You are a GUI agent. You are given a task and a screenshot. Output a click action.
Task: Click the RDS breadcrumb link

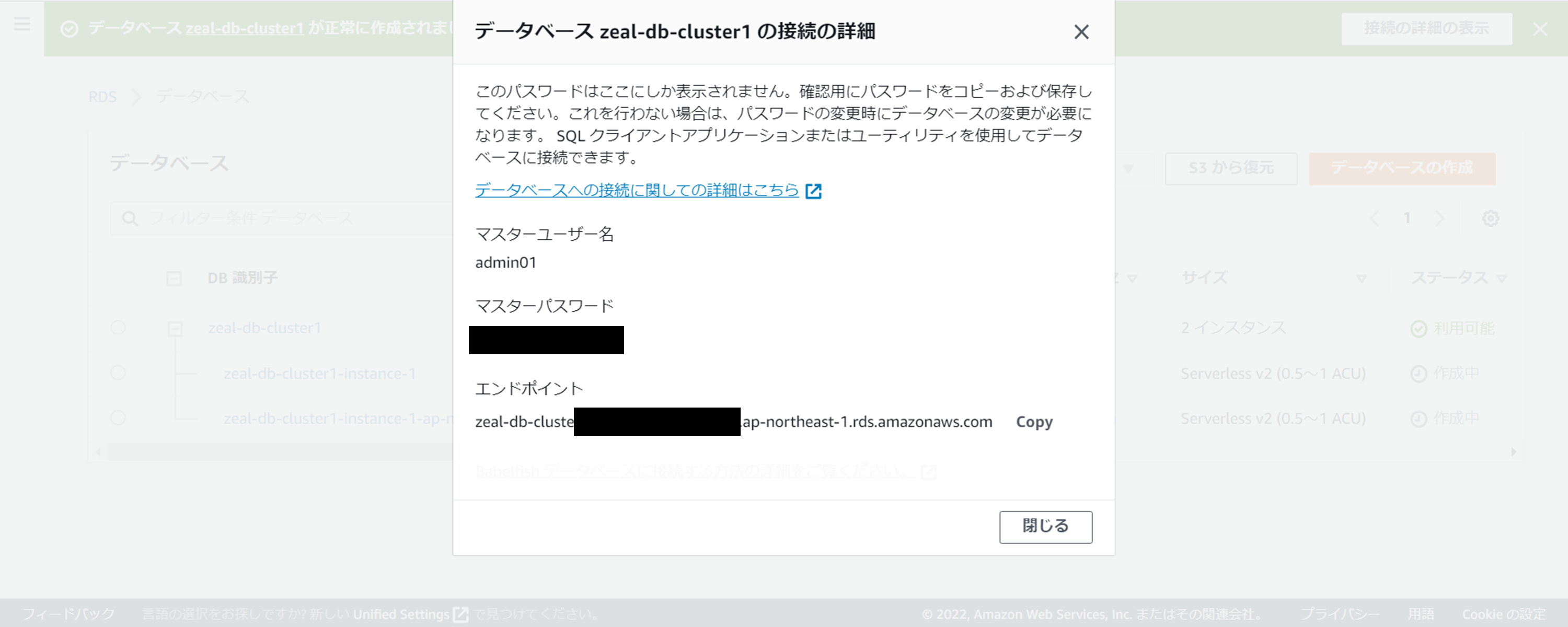[x=102, y=97]
